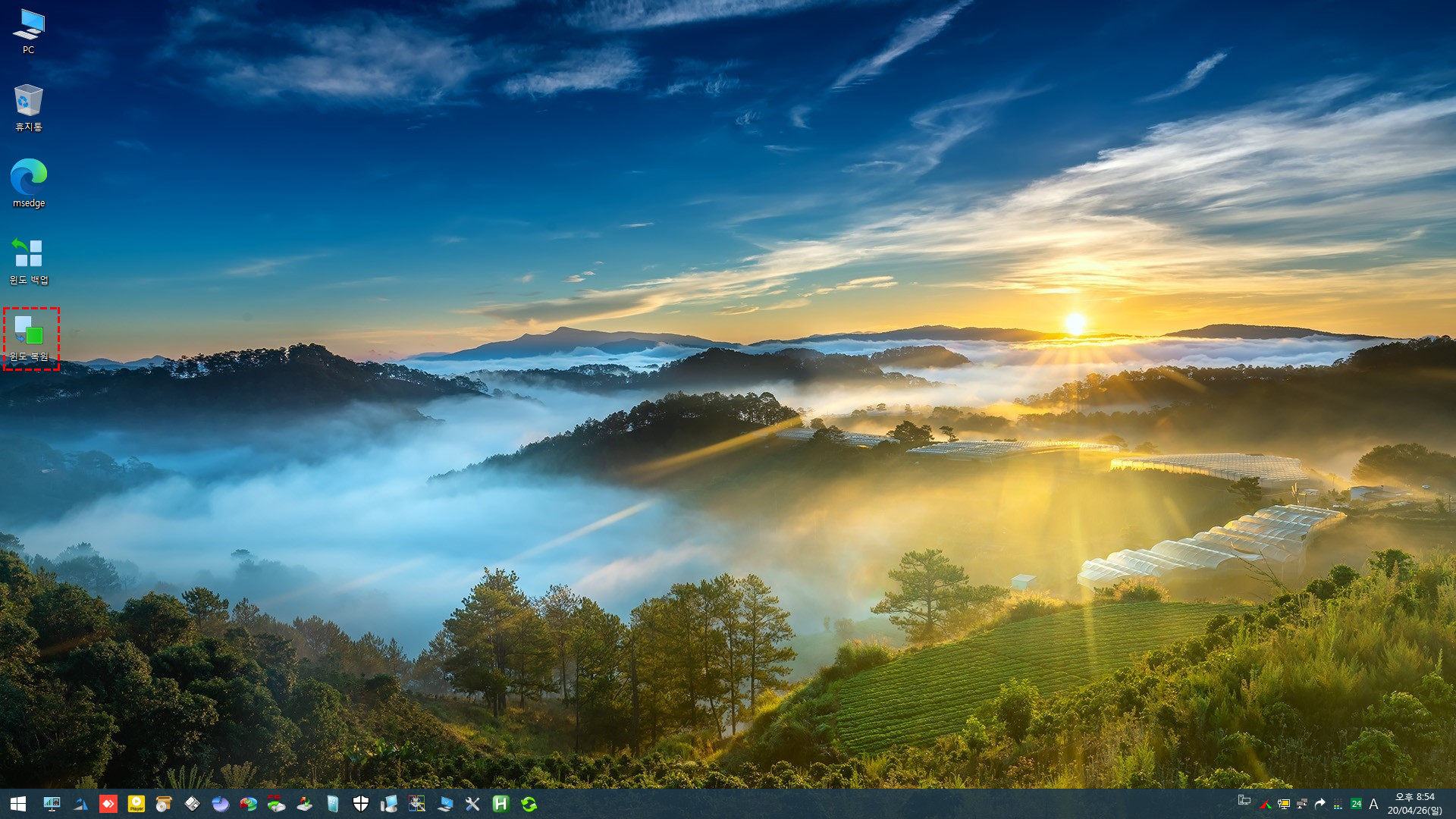Open the colorful pie with checkmark taskbar icon

[249, 804]
